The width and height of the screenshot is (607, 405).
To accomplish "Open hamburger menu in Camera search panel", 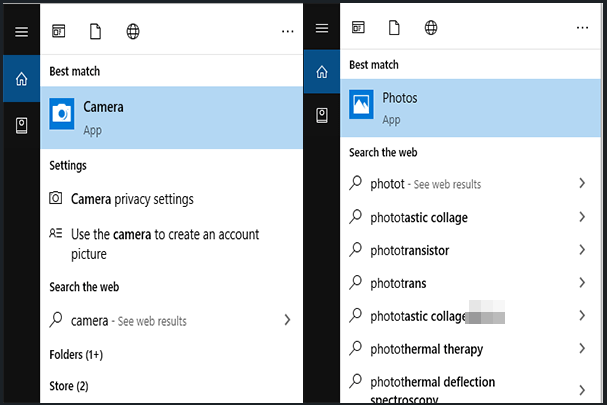I will pyautogui.click(x=21, y=32).
